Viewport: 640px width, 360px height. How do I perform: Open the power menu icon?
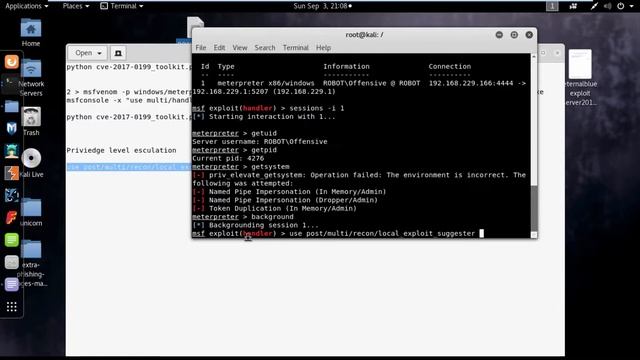click(x=620, y=6)
